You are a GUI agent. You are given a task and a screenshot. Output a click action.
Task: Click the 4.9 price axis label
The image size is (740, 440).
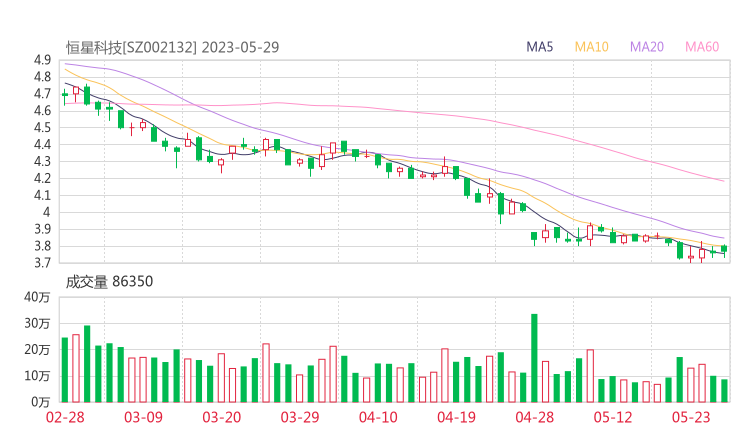click(42, 60)
